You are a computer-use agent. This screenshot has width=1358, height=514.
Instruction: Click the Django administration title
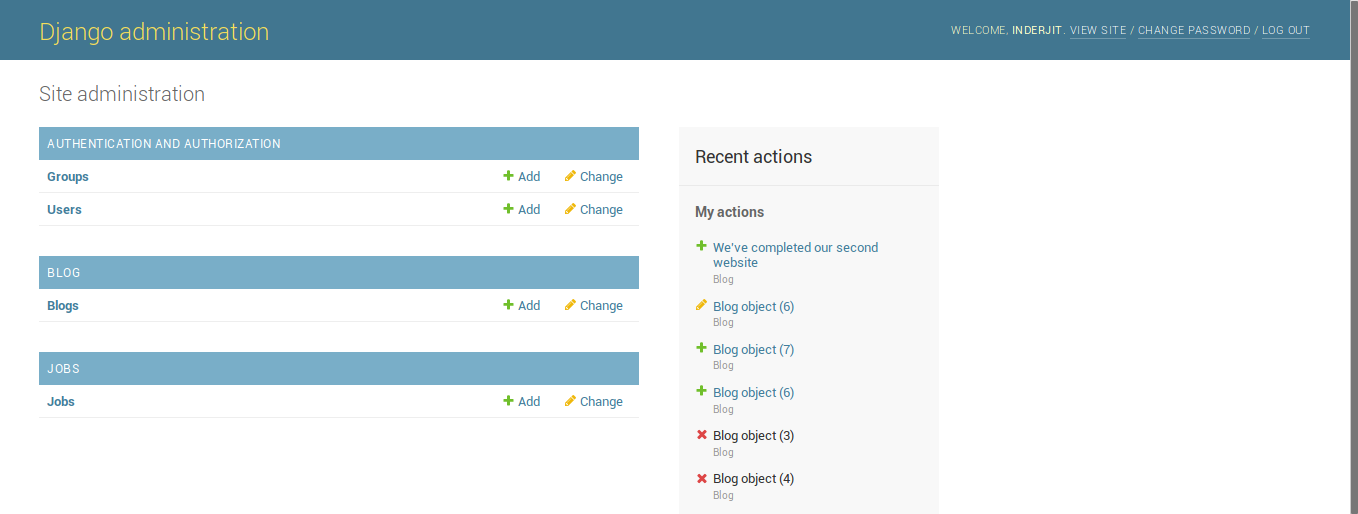click(x=154, y=32)
